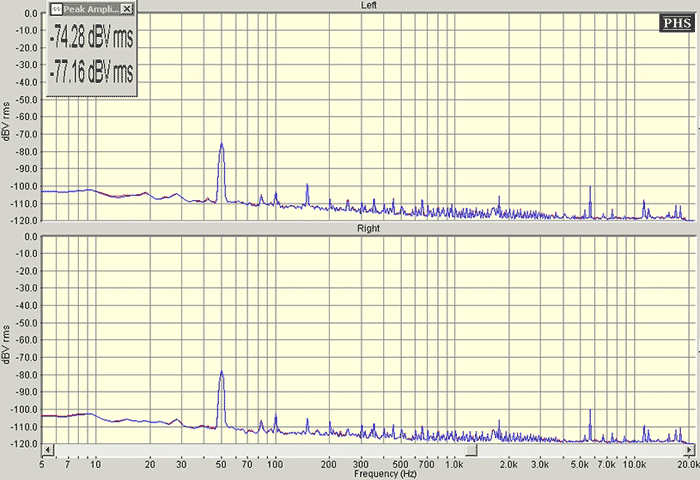700x480 pixels.
Task: Click the 100 frequency axis label
Action: click(x=275, y=464)
